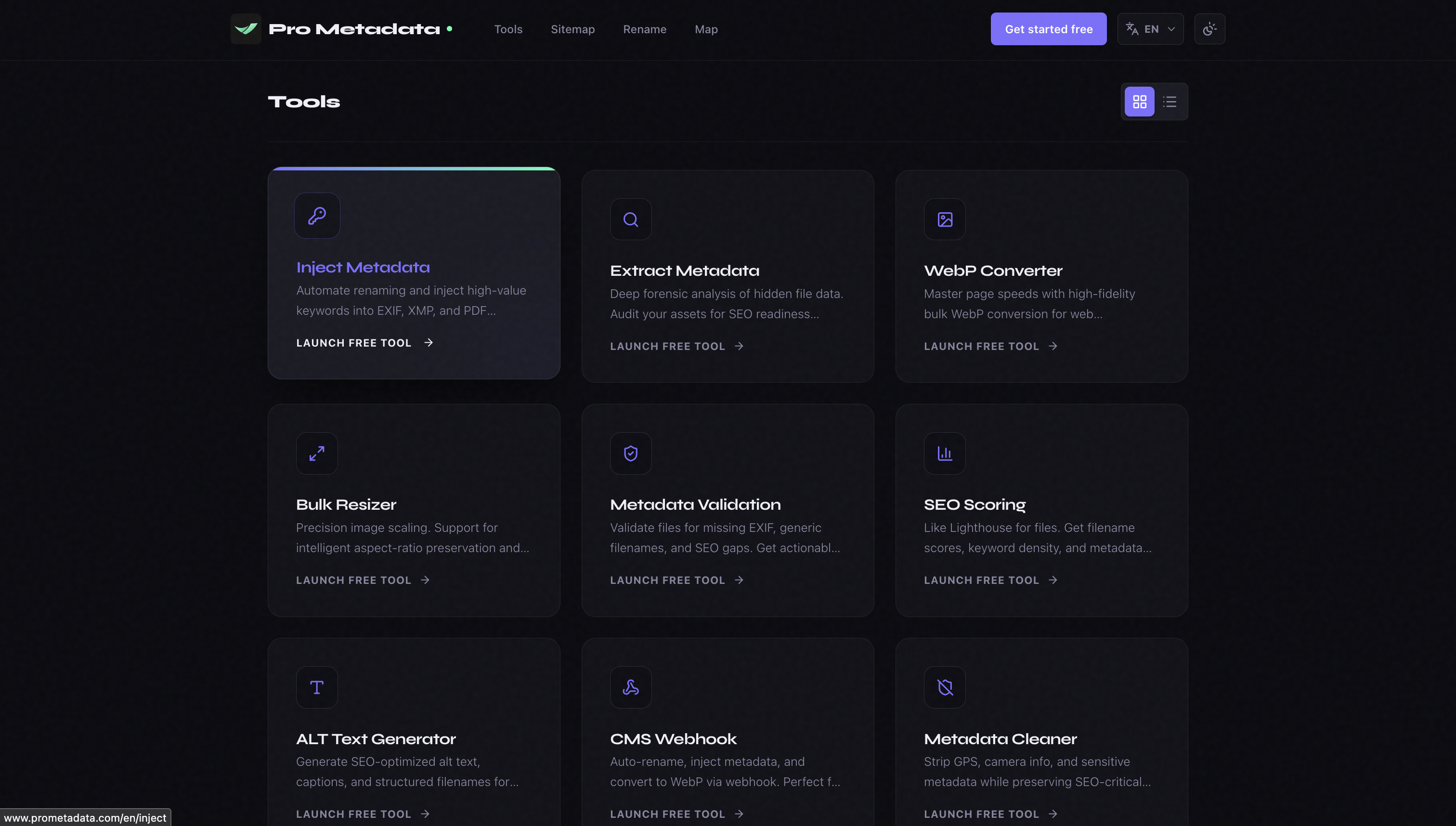Click the Get started free button
Screen dimensions: 1456x826
(1048, 28)
